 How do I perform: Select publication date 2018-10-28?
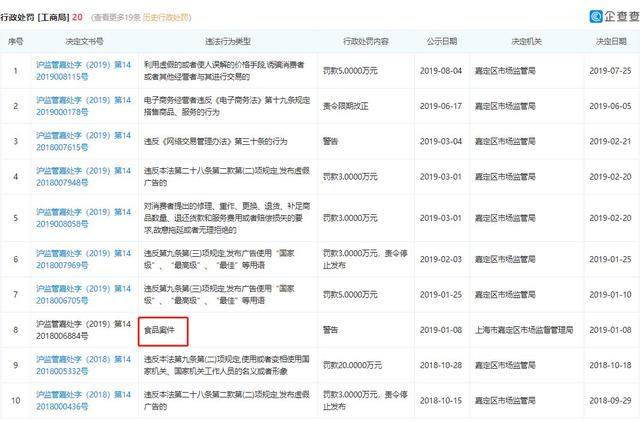pos(441,365)
